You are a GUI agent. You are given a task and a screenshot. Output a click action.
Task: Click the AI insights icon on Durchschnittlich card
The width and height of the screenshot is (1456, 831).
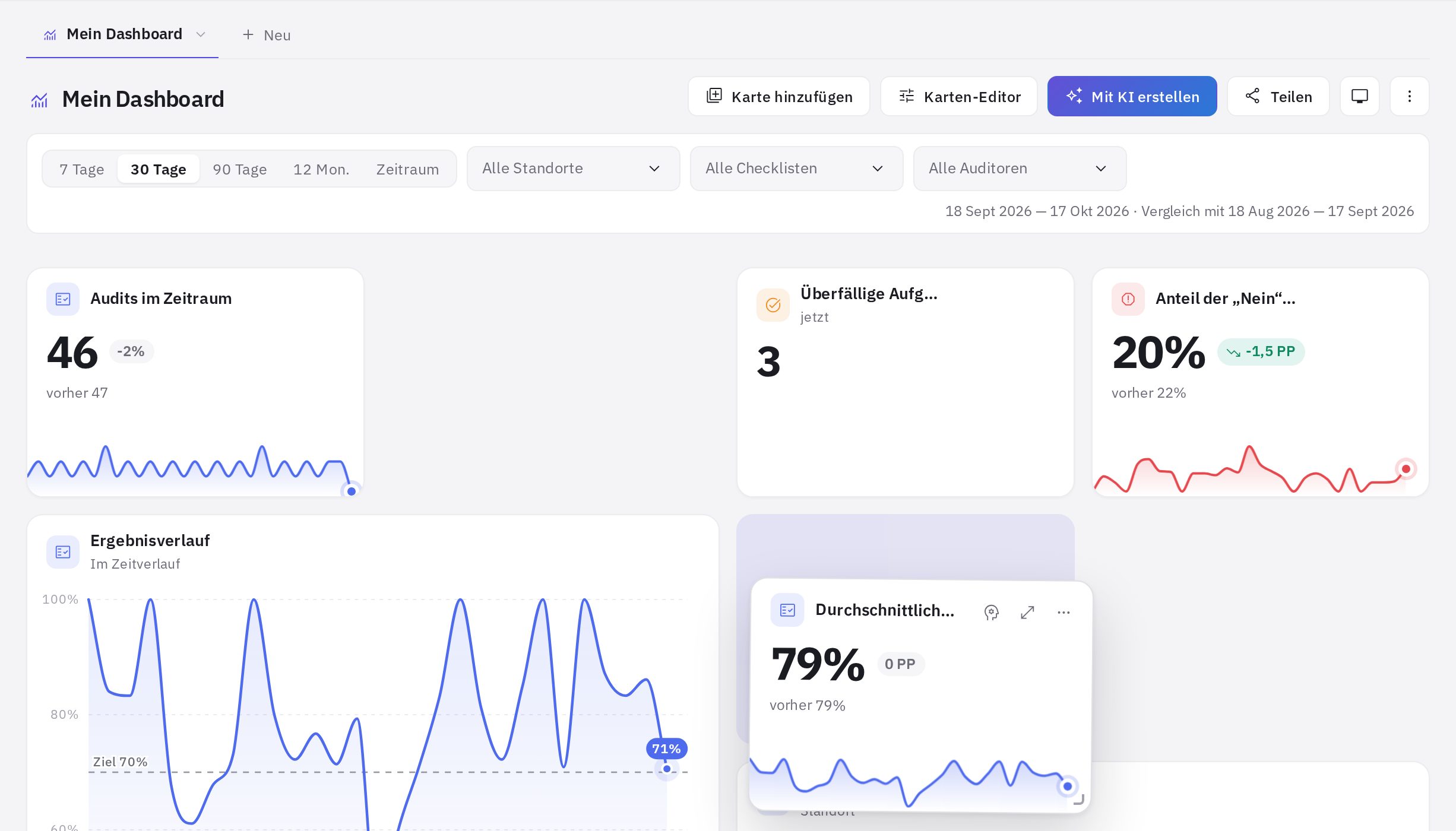(991, 612)
